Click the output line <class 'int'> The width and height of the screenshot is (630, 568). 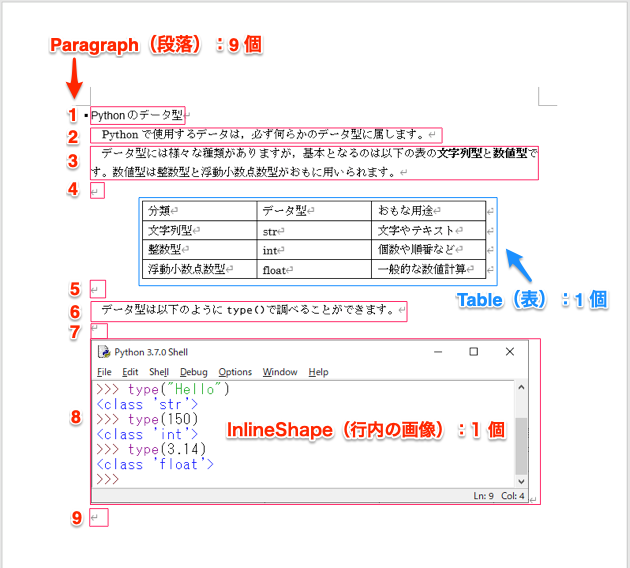(147, 434)
